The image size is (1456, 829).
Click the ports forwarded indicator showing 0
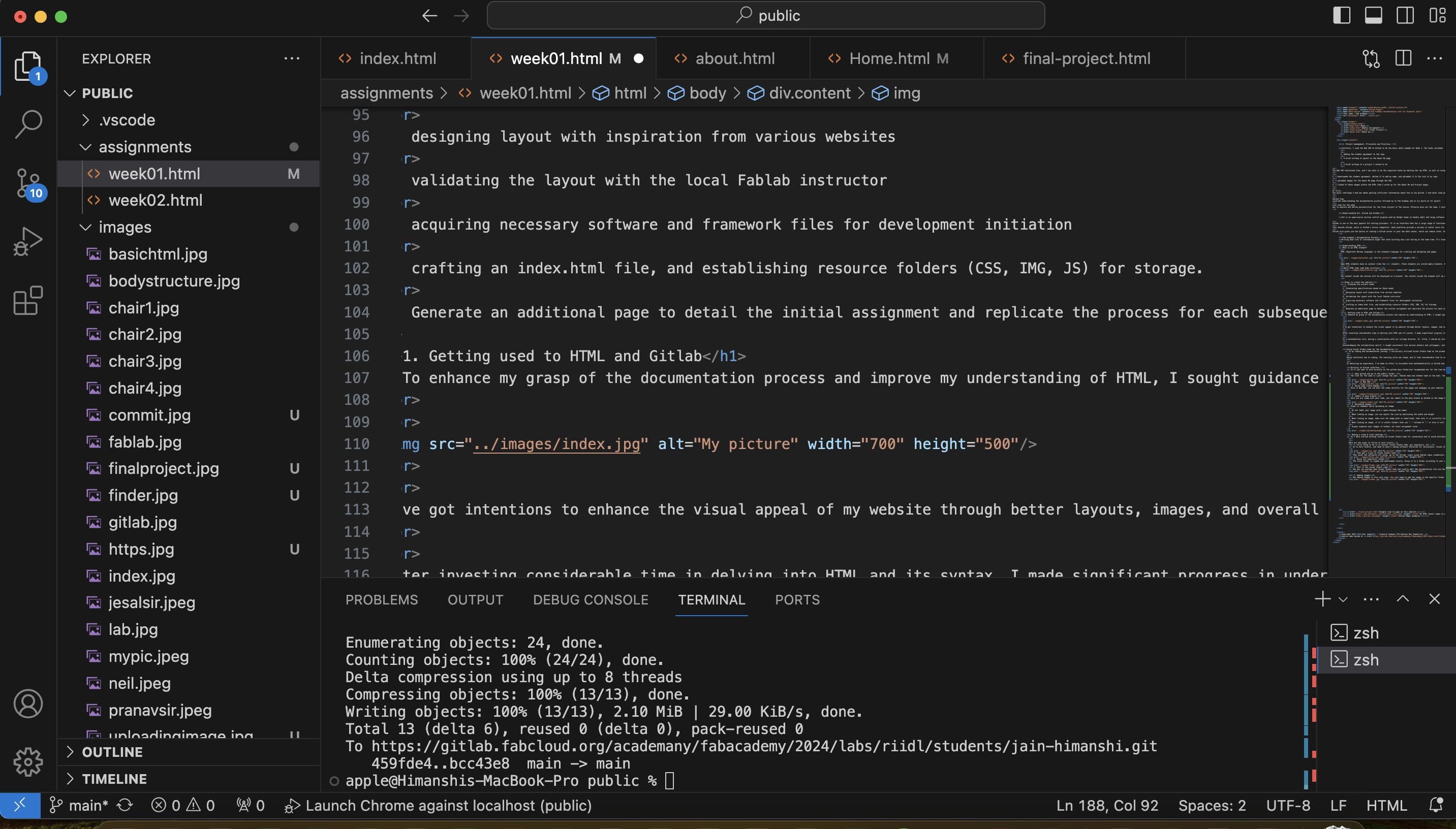(x=250, y=805)
